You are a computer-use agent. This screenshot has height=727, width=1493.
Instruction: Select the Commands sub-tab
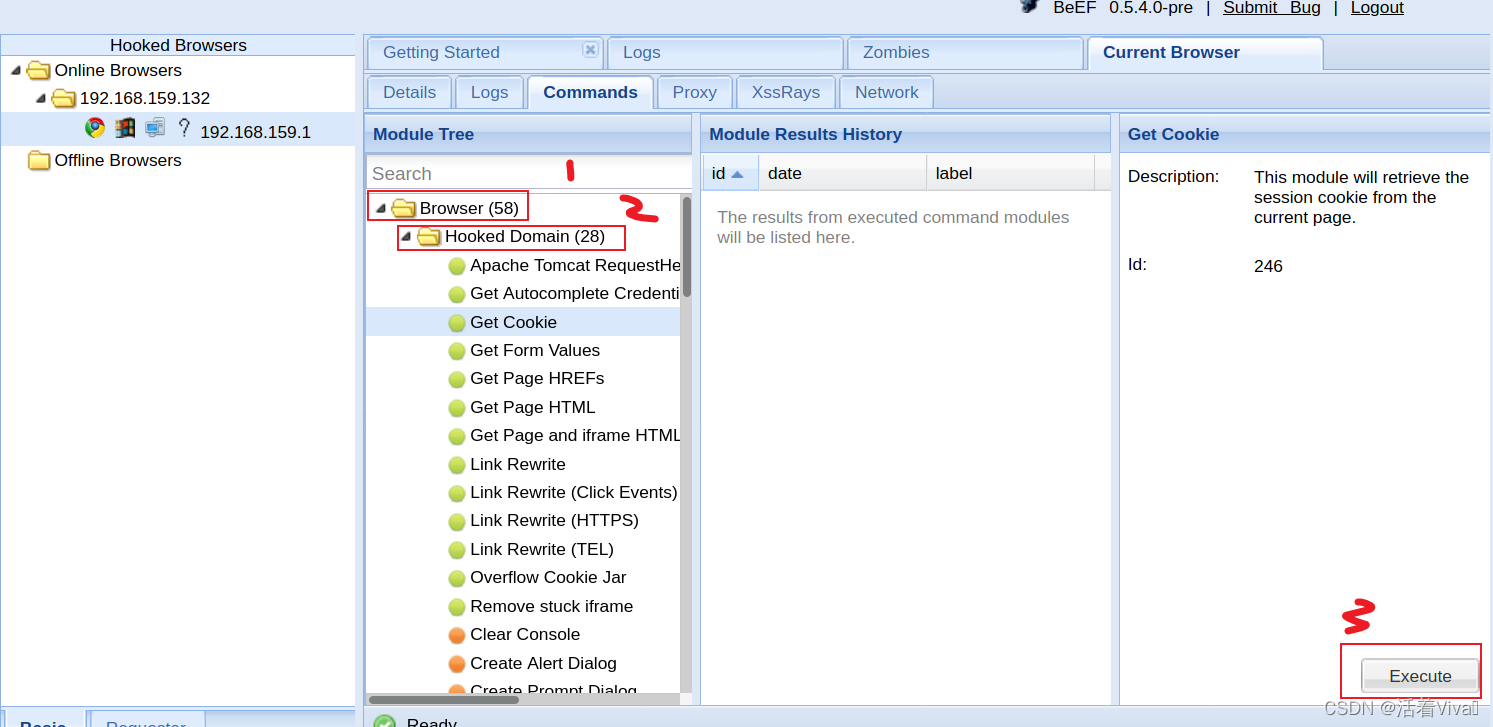[x=590, y=92]
